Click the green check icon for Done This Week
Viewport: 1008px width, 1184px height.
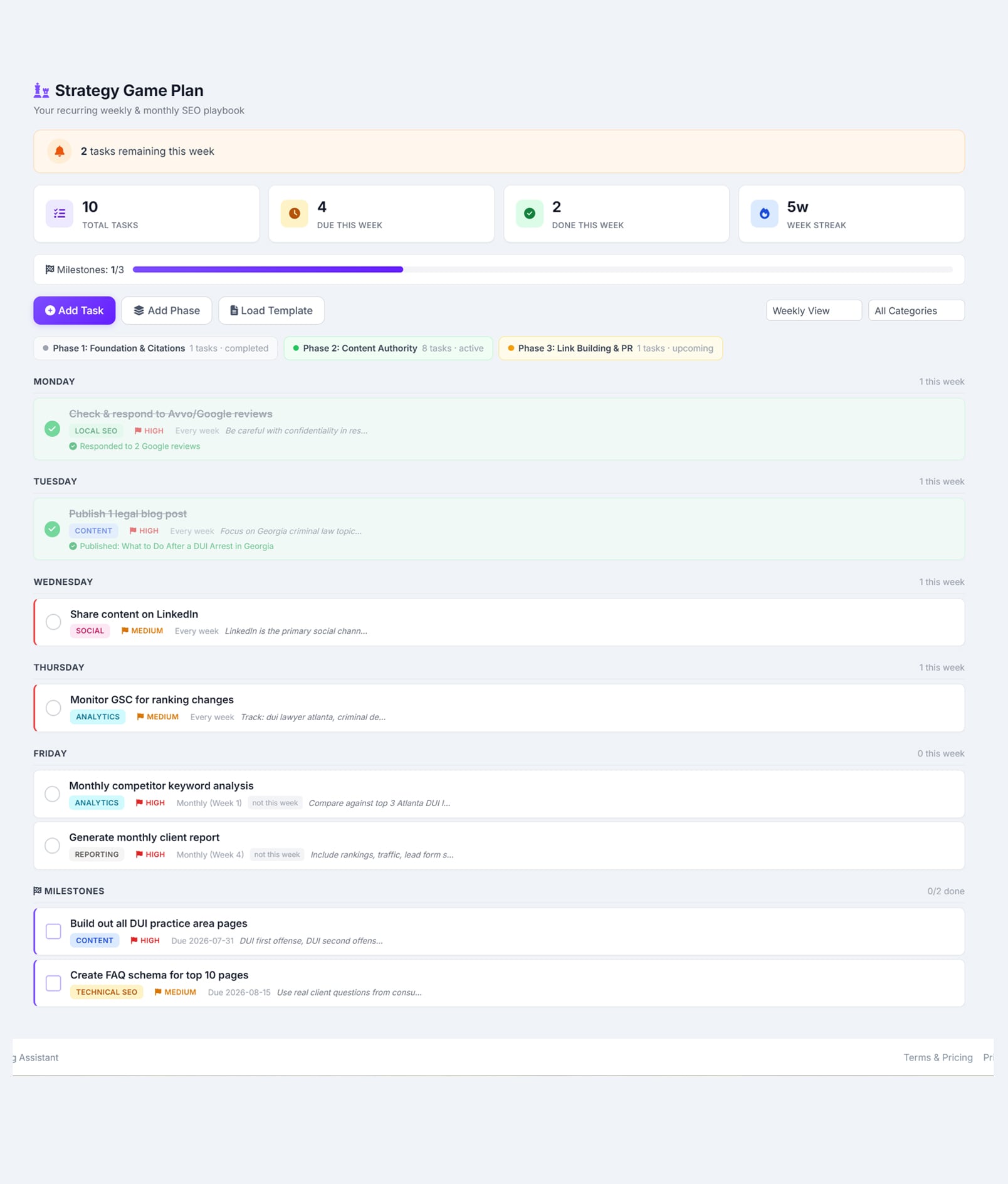coord(529,213)
